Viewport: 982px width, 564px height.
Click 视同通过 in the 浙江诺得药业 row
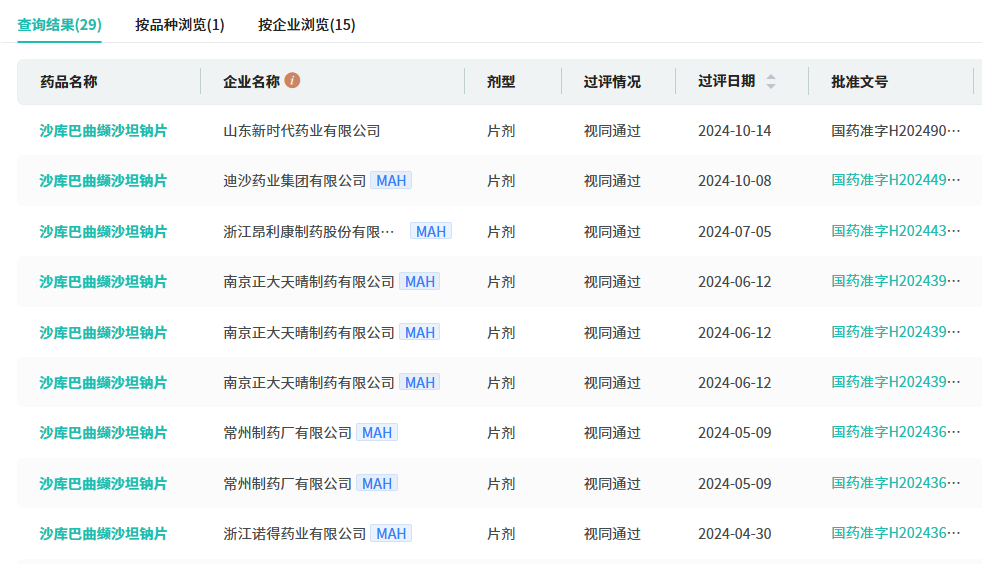[612, 534]
